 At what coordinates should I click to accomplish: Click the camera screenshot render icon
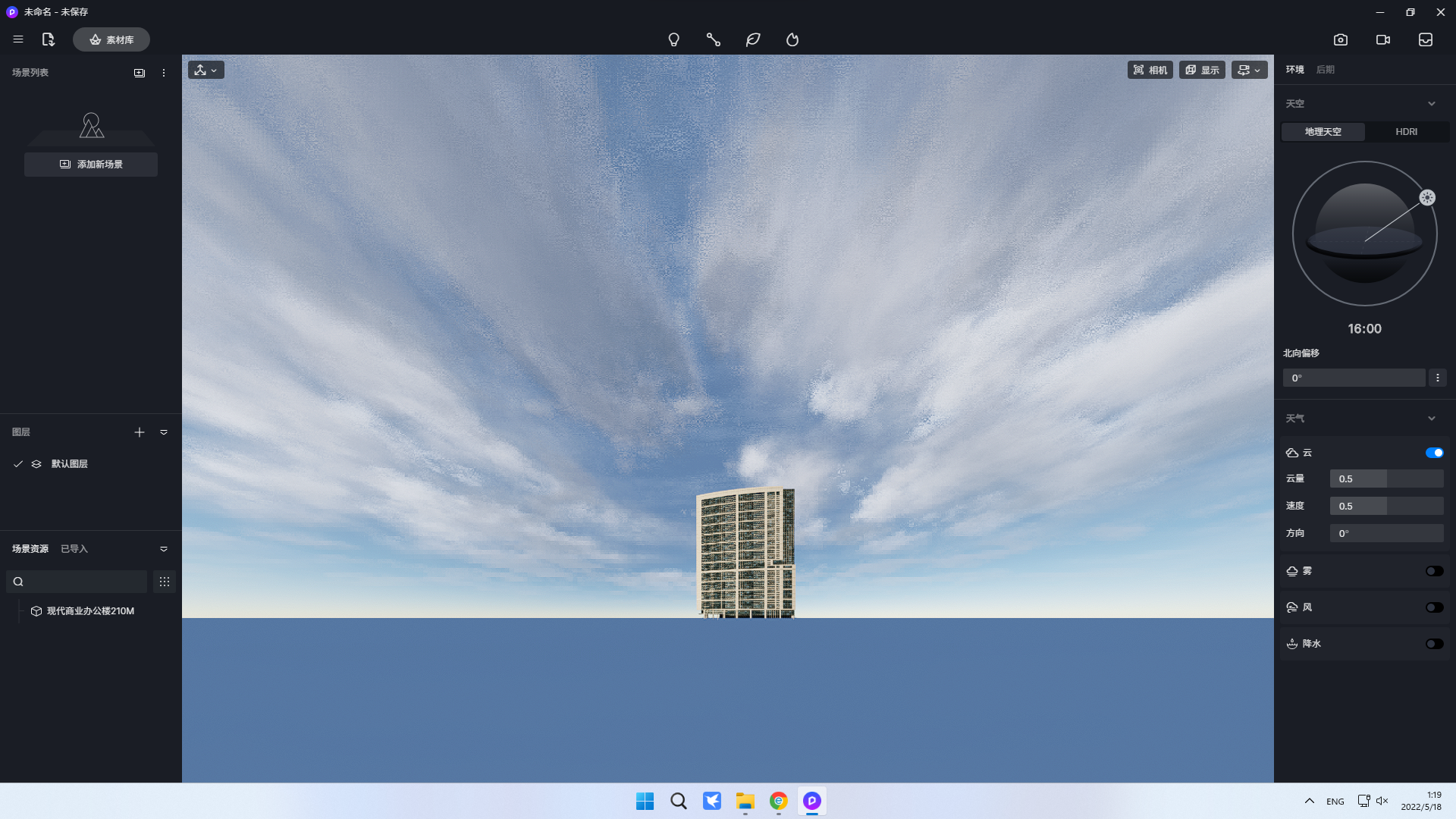coord(1341,39)
